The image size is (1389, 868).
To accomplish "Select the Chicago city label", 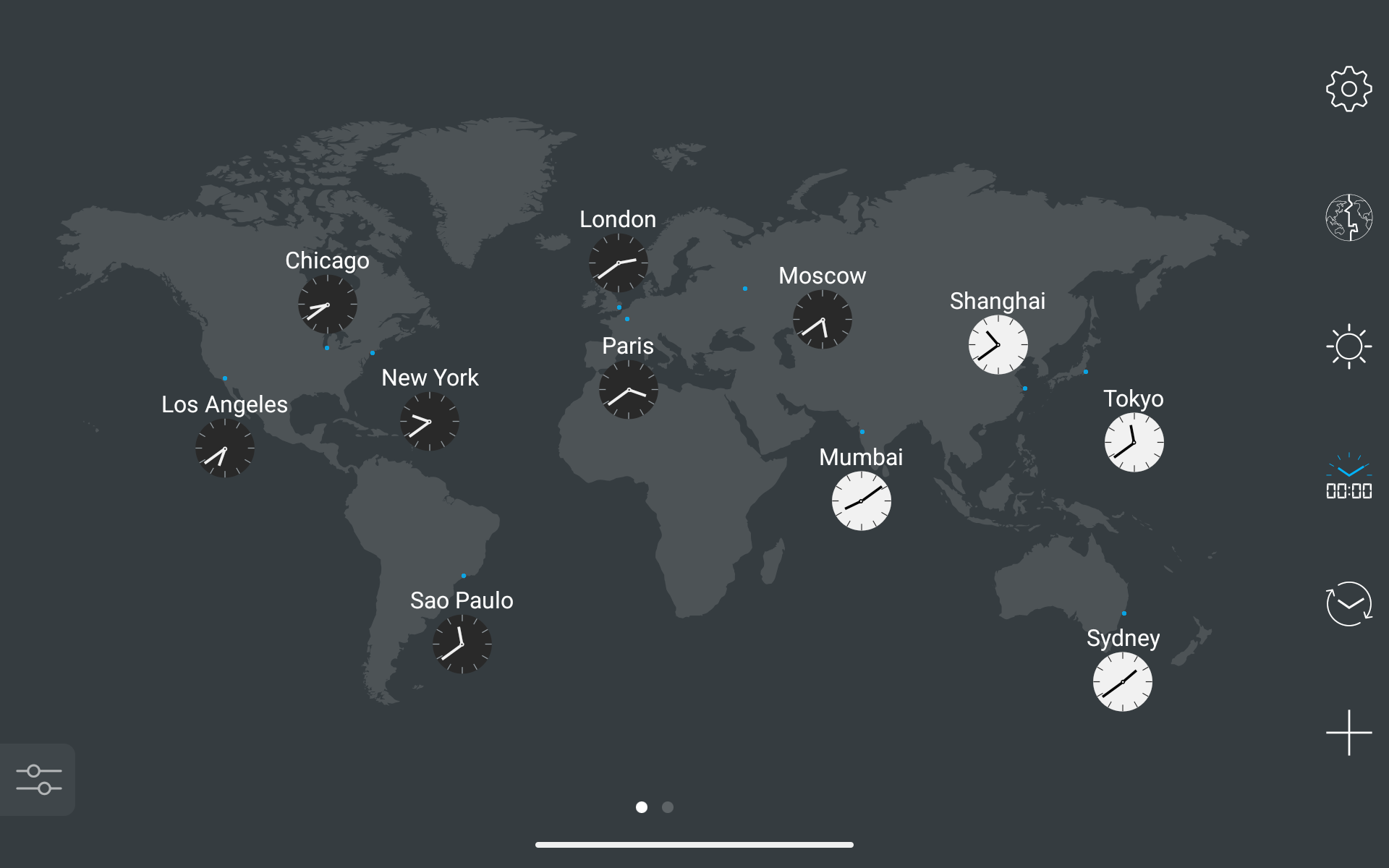I will [x=327, y=260].
